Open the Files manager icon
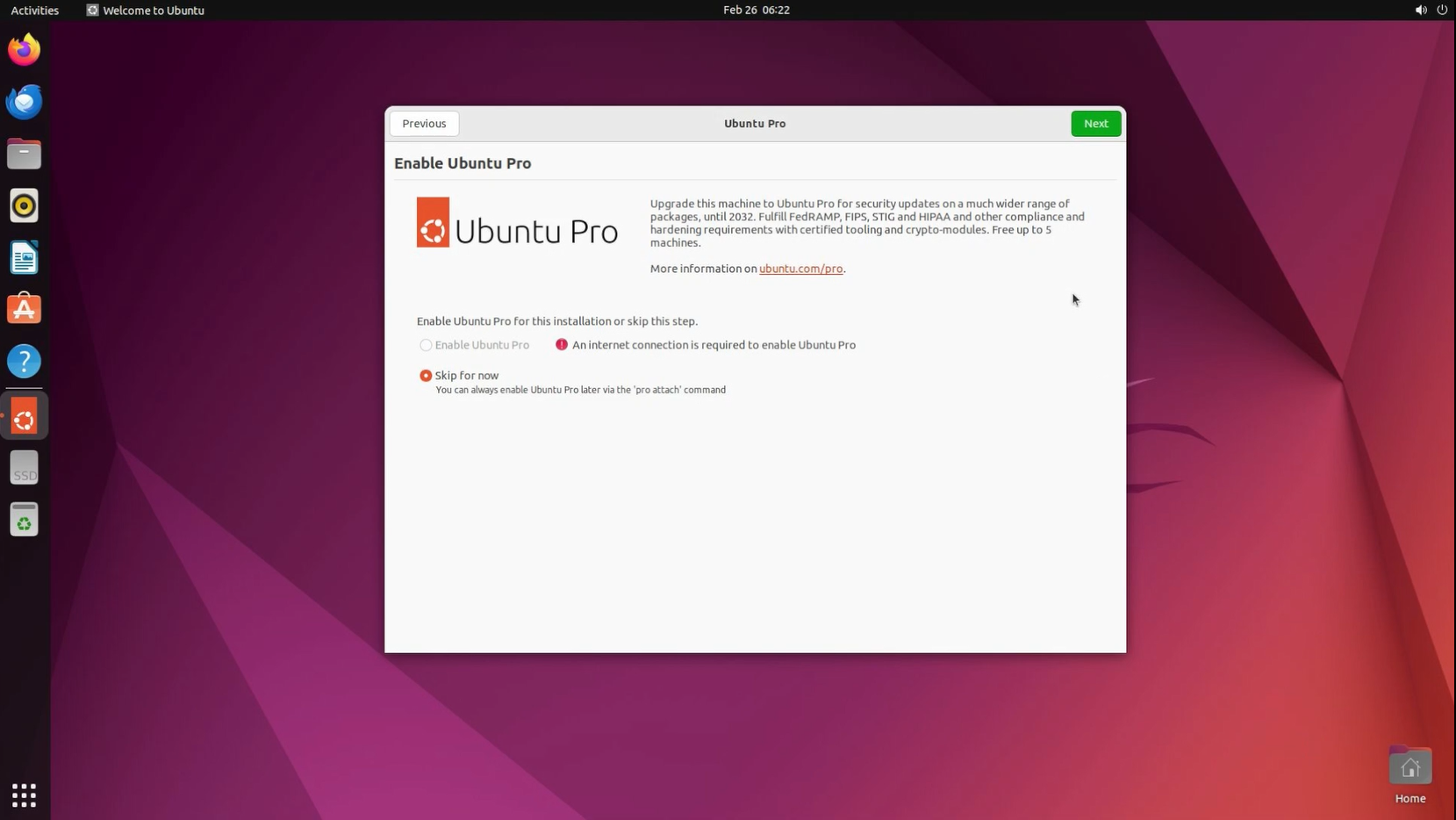1456x820 pixels. pos(24,155)
